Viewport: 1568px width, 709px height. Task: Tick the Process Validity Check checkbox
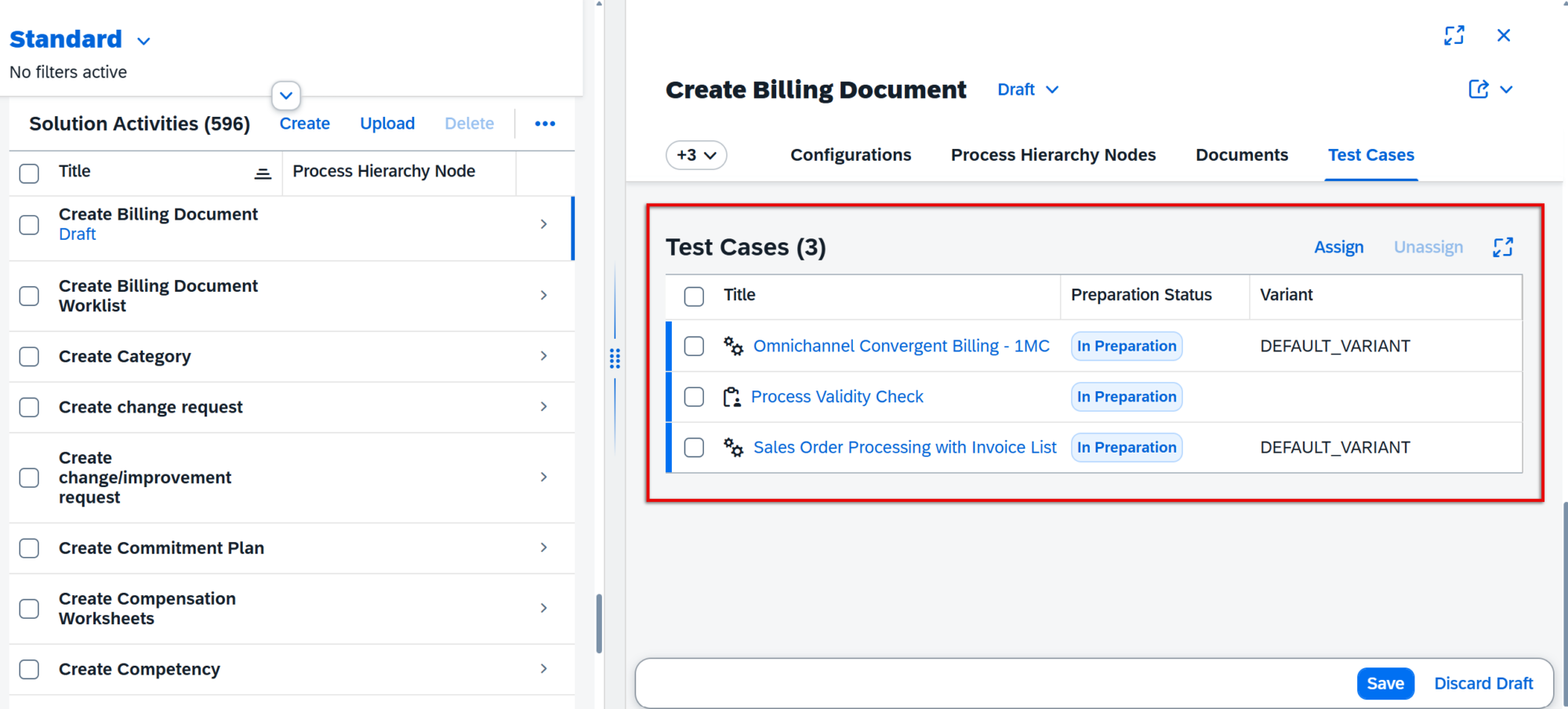click(694, 397)
